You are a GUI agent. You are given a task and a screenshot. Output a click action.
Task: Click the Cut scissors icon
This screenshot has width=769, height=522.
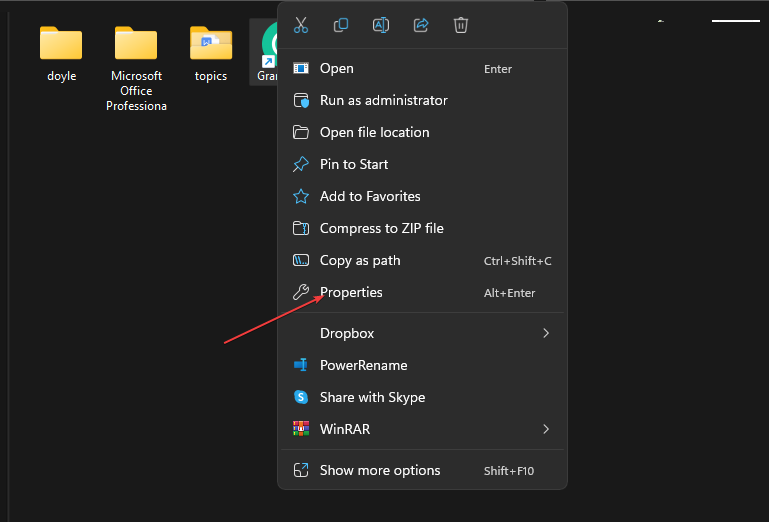[x=301, y=25]
